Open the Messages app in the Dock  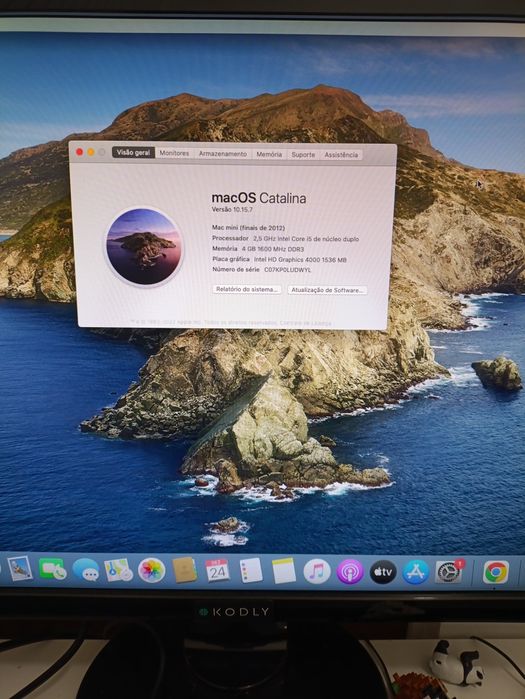coord(86,570)
